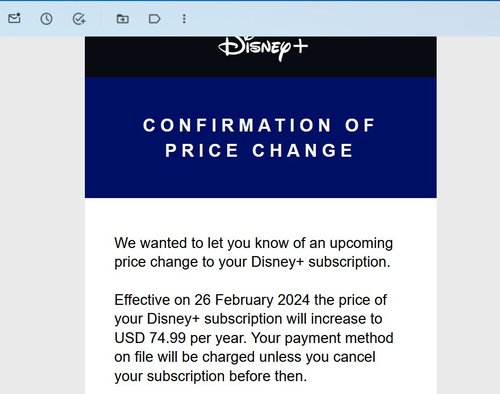This screenshot has width=500, height=394.
Task: Open the Move to folder icon
Action: pos(122,19)
